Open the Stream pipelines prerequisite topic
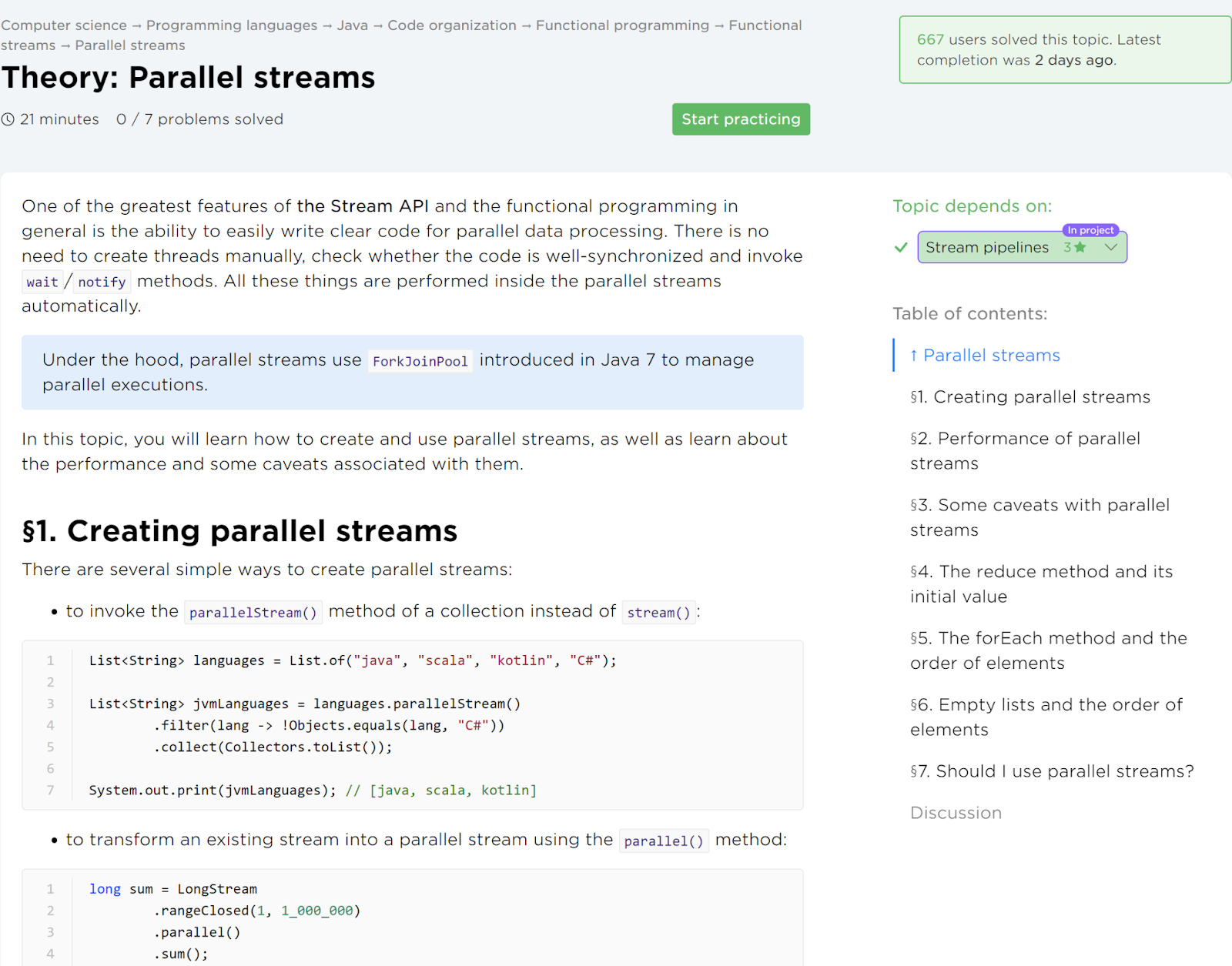Screen dimensions: 1232x966 tap(986, 247)
